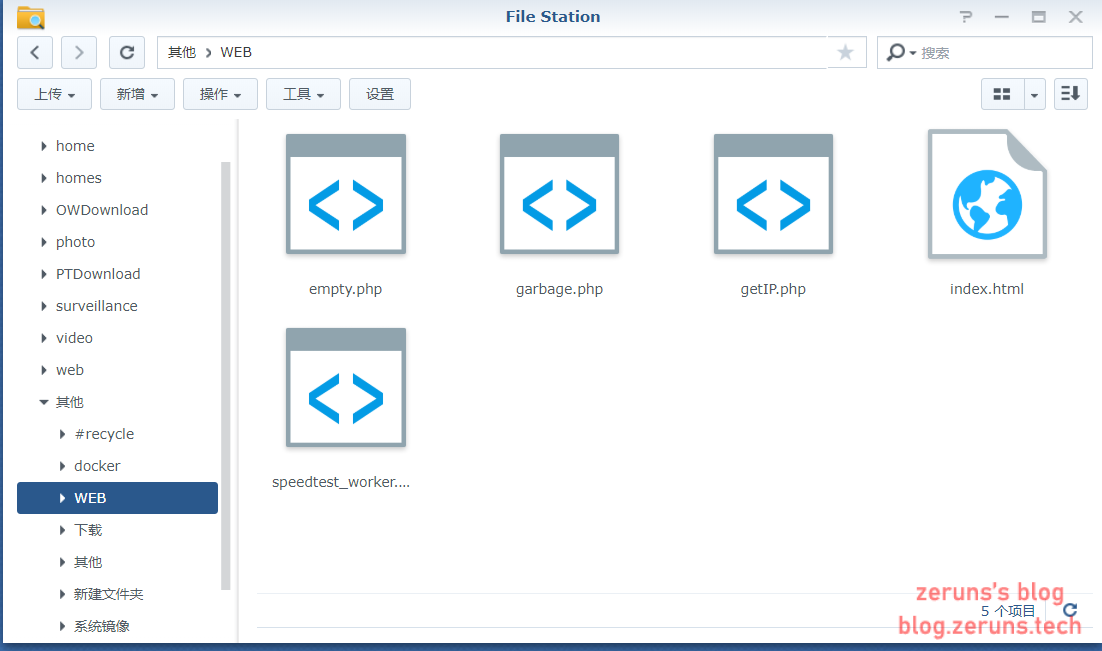Click the speedtest_worker.... file name

coord(341,482)
